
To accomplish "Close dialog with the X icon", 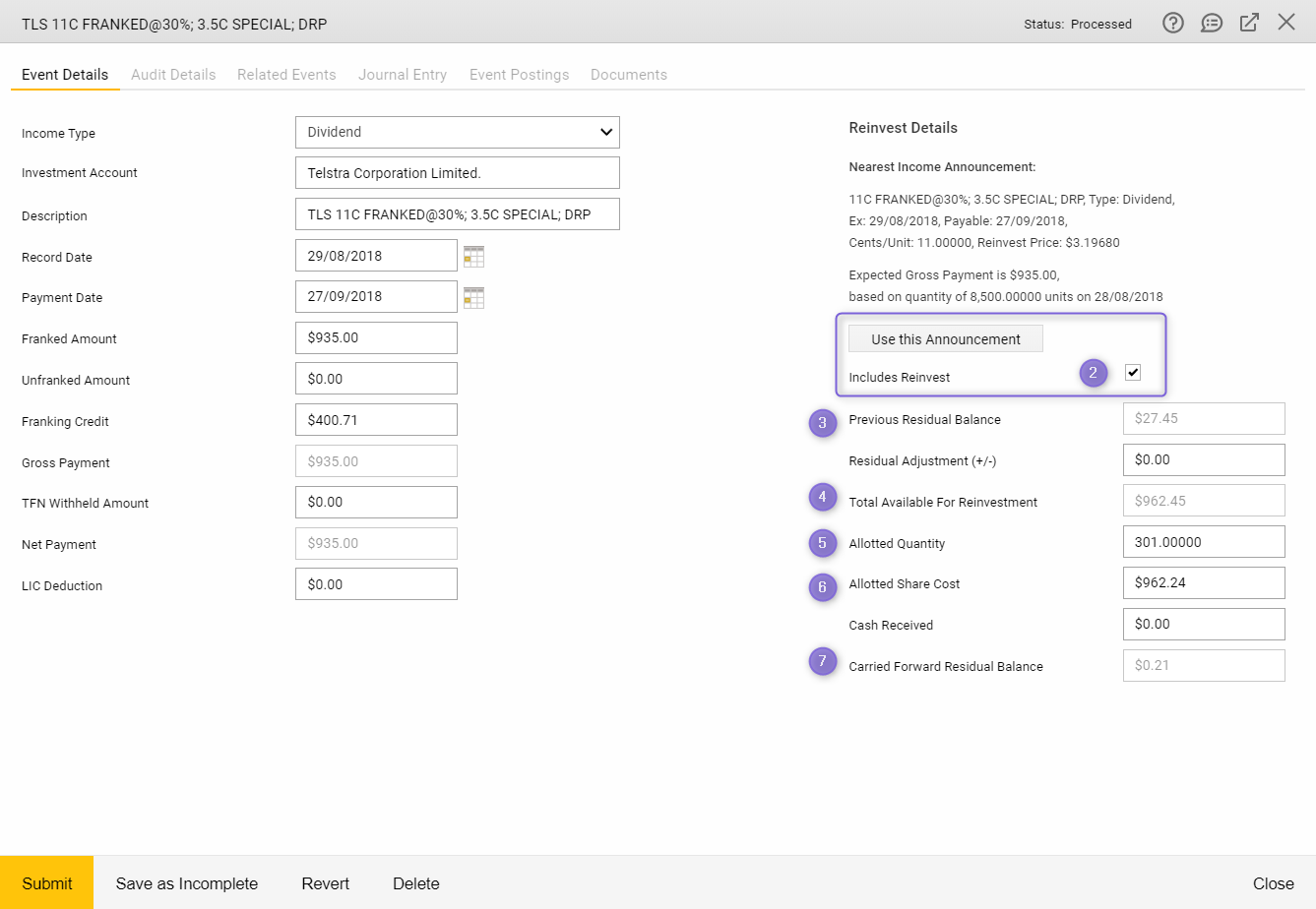I will (x=1286, y=22).
